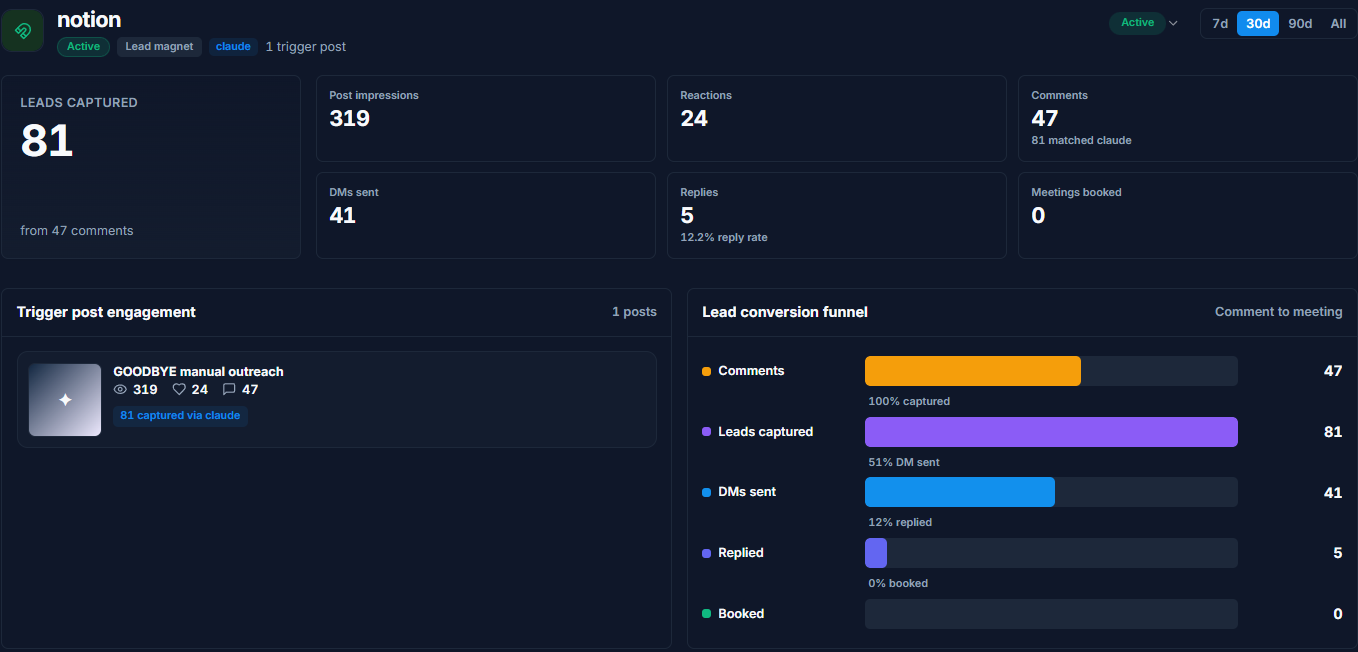Click the DMs sent card value 41
Screen dimensions: 1358x652
[x=343, y=216]
